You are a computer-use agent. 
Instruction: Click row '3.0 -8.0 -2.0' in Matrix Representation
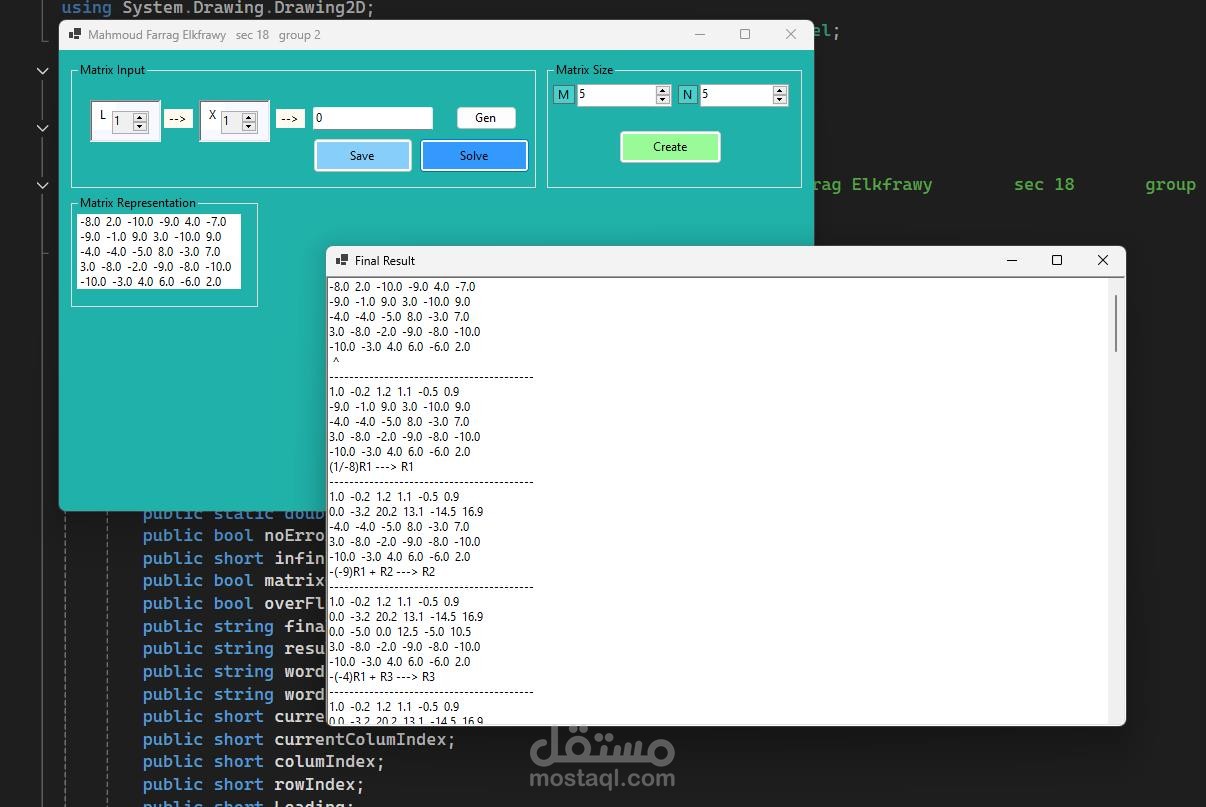tap(155, 267)
